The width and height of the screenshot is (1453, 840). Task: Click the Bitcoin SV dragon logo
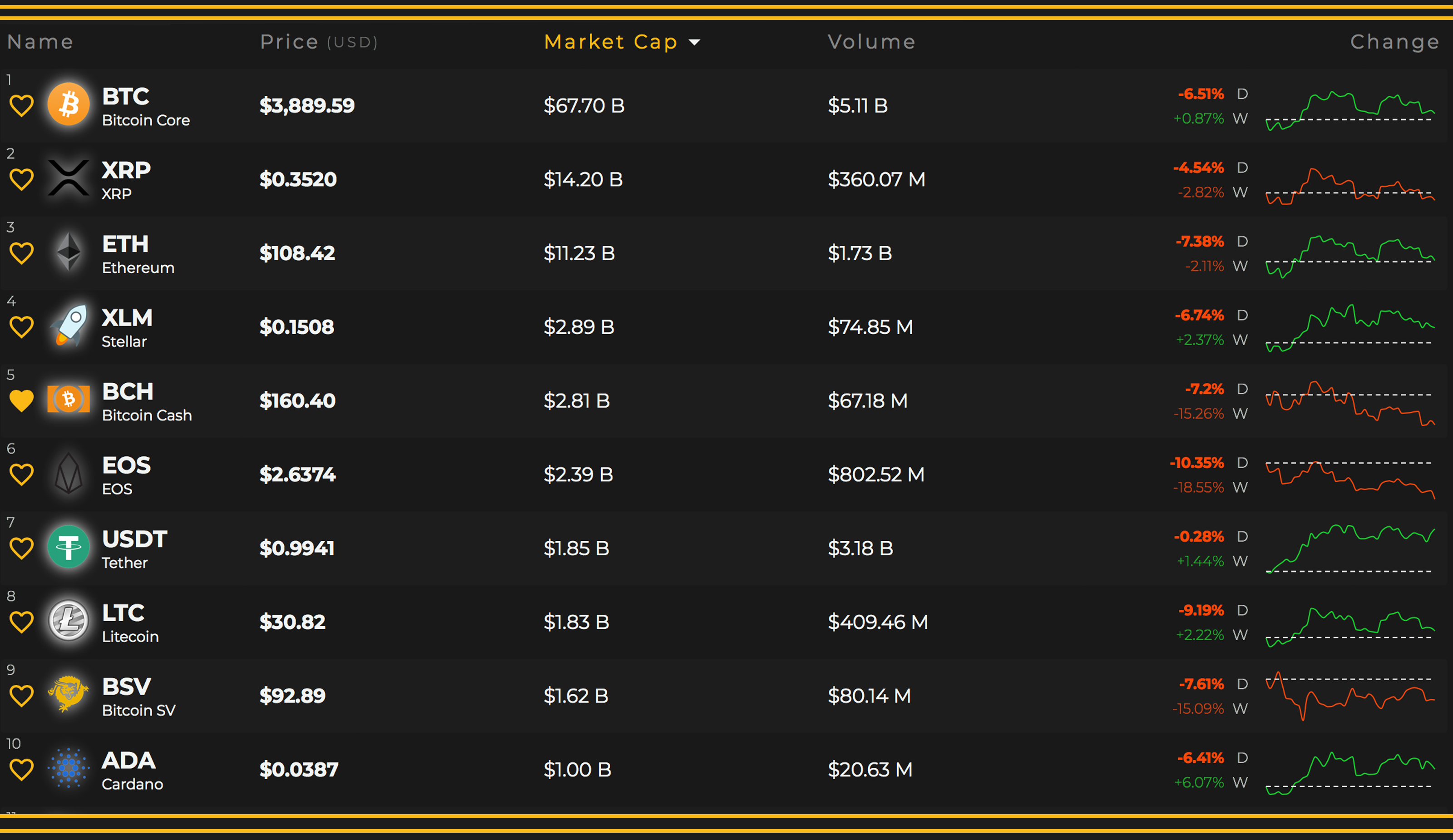tap(69, 694)
